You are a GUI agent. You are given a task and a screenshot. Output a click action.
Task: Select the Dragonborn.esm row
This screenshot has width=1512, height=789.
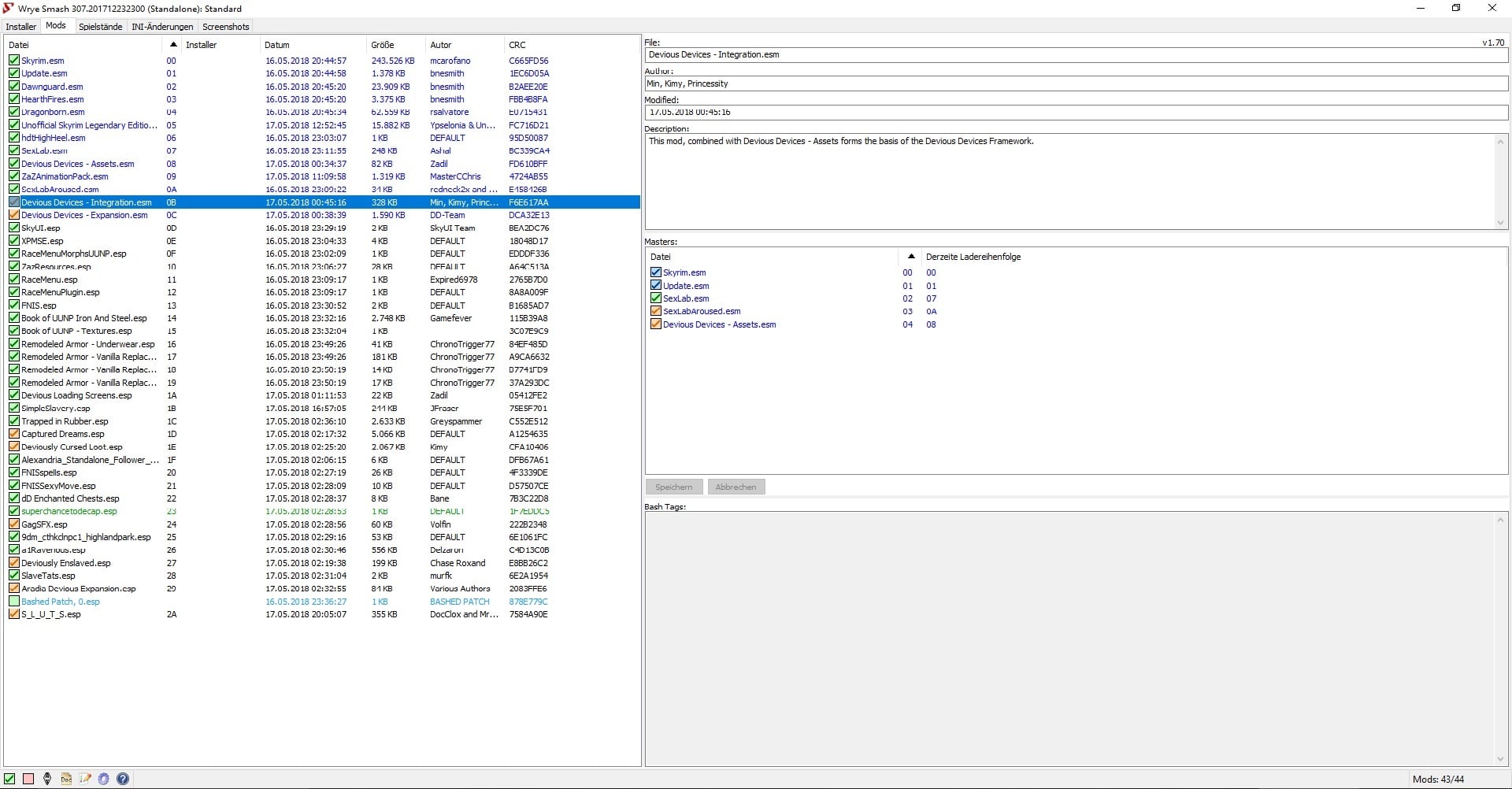point(322,112)
